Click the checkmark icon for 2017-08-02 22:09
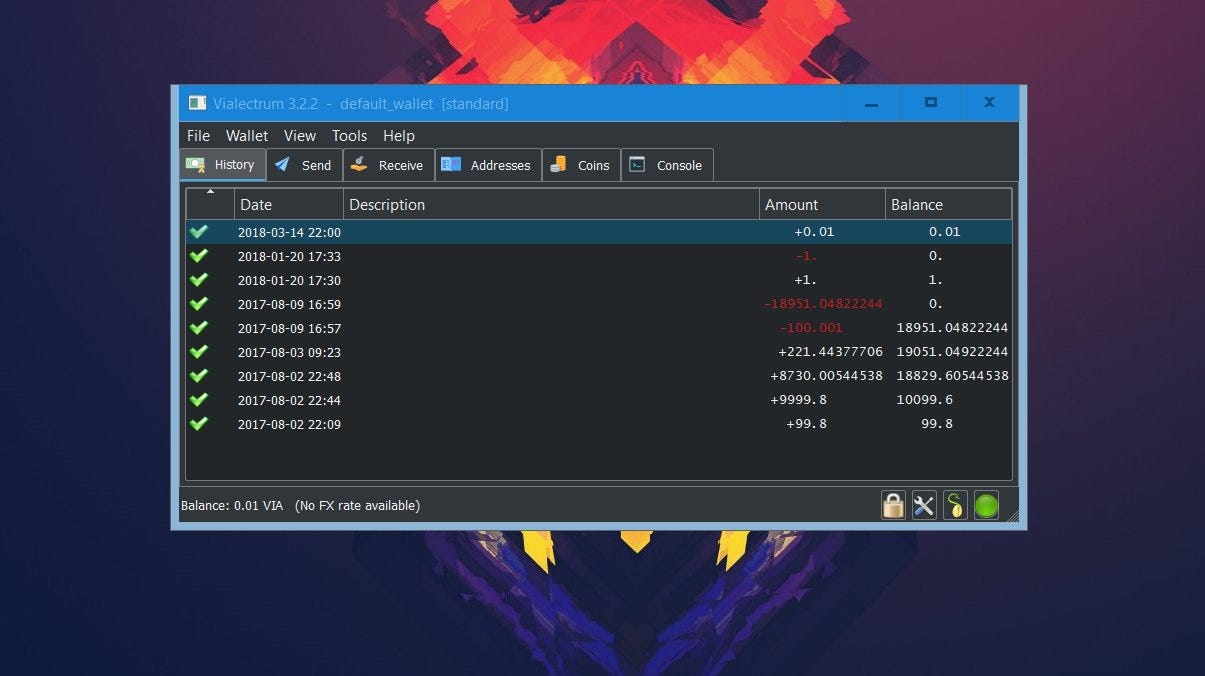The image size is (1205, 676). click(199, 424)
